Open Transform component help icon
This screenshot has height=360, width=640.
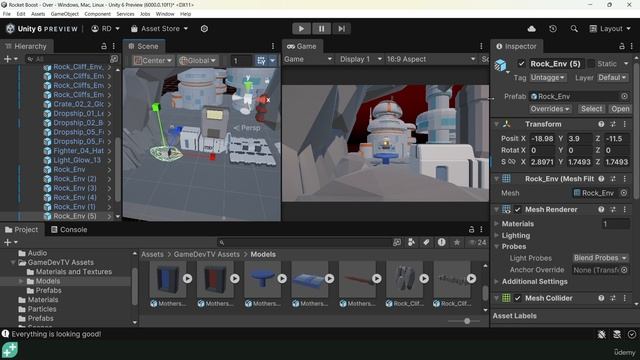(601, 124)
